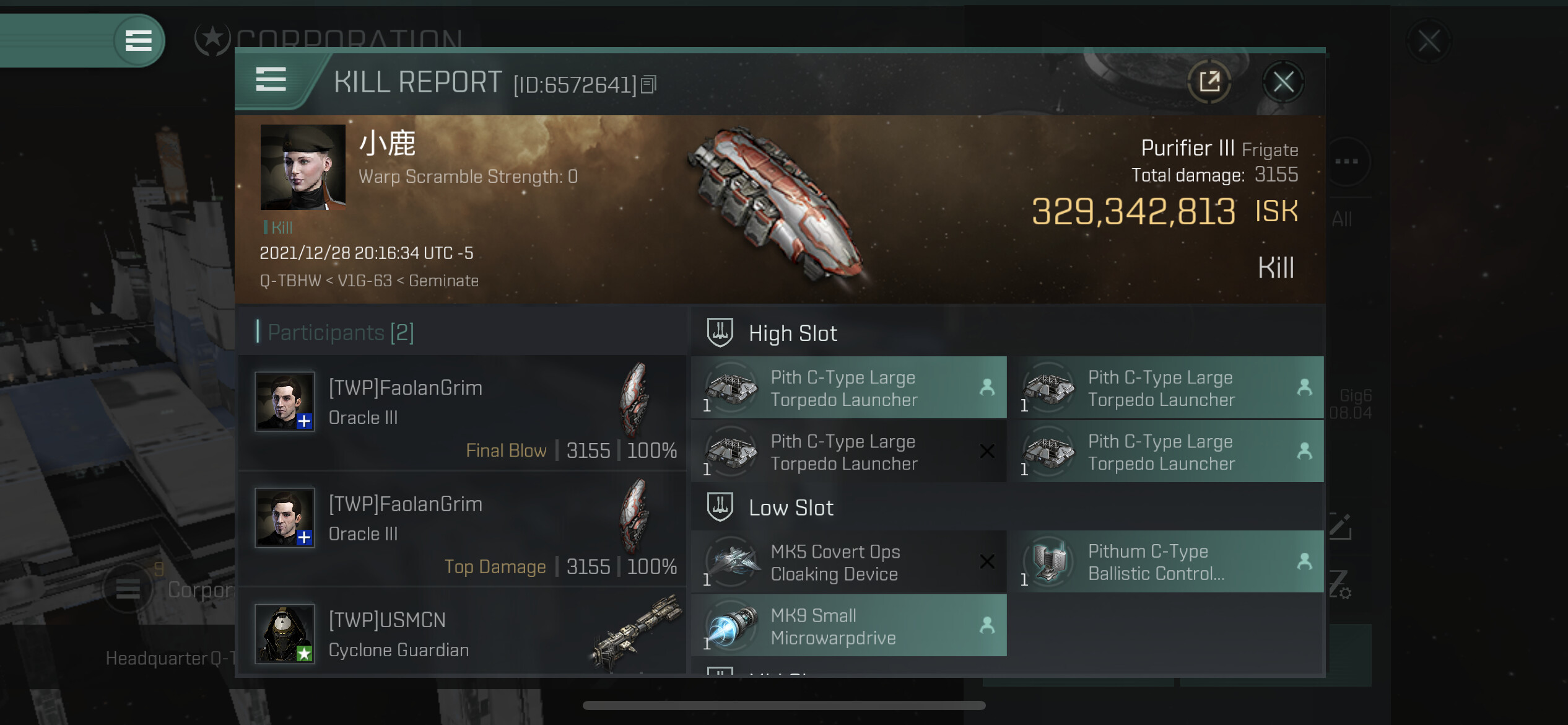Open FaolanGrim Final Blow participant entry

pos(463,413)
